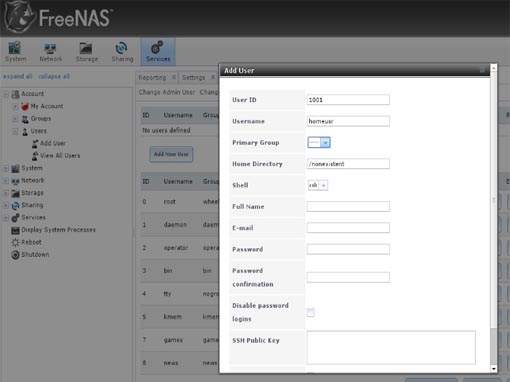Click the Network tree node icon
The height and width of the screenshot is (382, 510).
(15, 181)
